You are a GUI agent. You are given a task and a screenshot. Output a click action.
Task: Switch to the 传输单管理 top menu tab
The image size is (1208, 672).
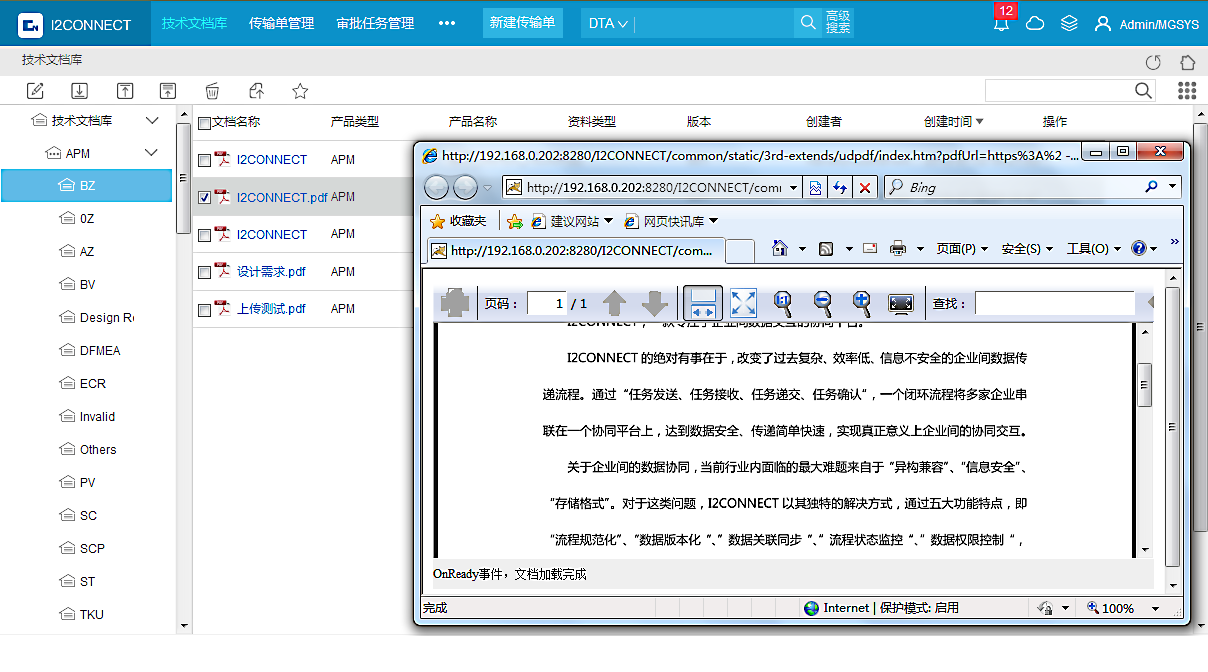coord(282,23)
